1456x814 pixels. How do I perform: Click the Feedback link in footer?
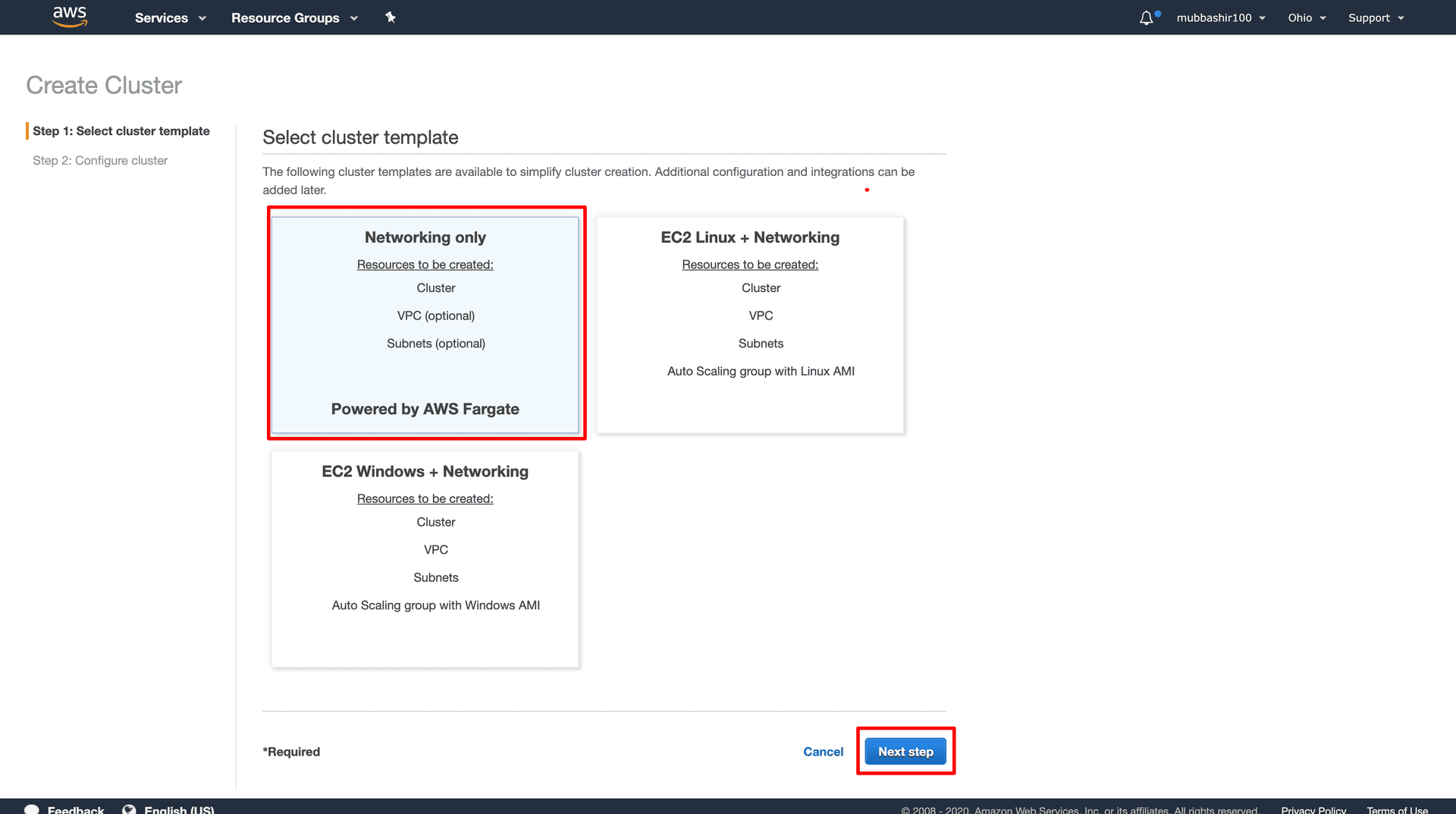[76, 809]
